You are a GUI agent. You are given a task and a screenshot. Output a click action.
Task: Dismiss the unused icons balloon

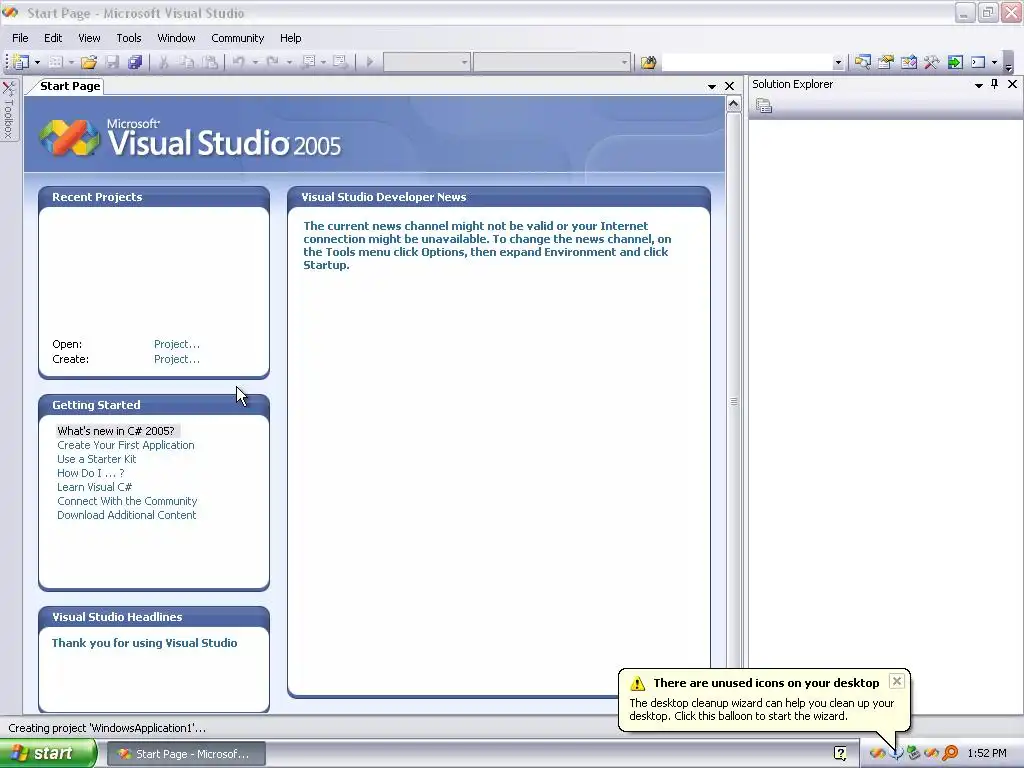tap(897, 681)
